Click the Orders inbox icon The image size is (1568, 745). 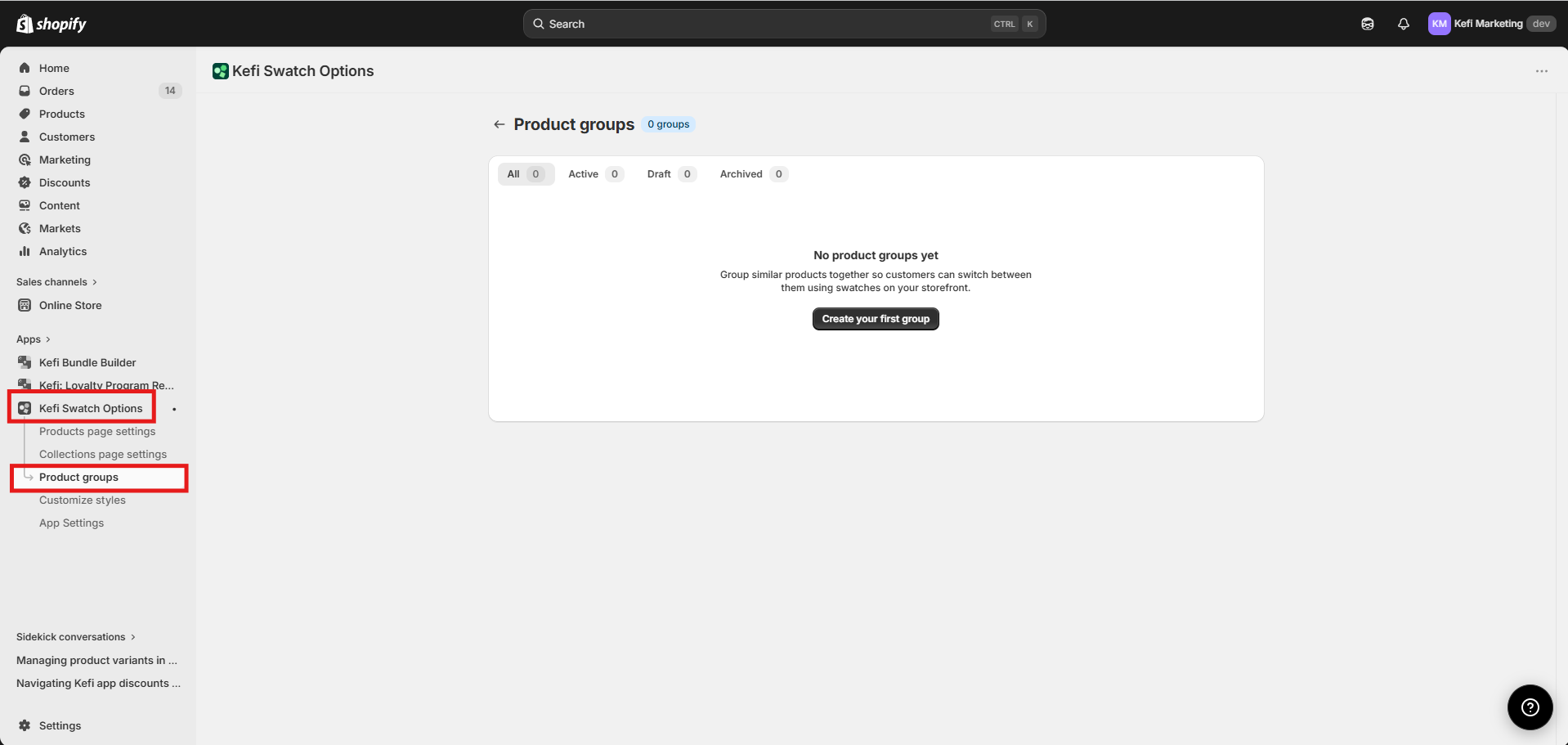click(x=25, y=91)
